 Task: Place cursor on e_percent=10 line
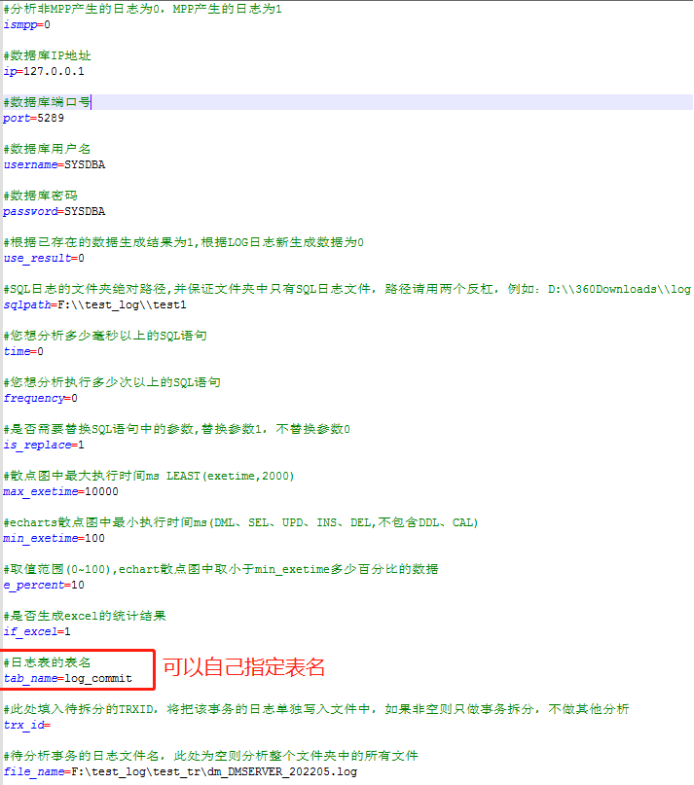(x=44, y=585)
